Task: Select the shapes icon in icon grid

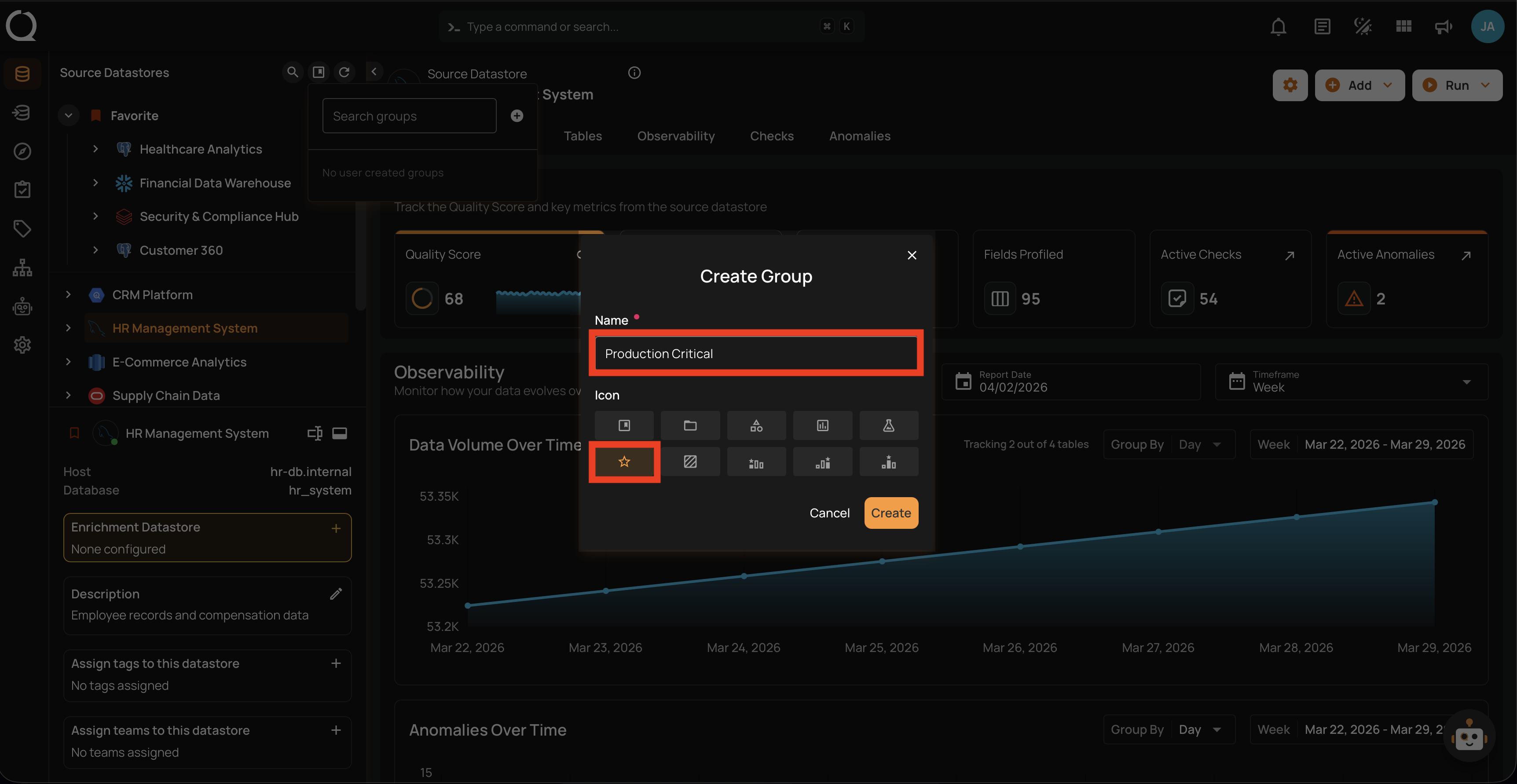Action: [756, 425]
